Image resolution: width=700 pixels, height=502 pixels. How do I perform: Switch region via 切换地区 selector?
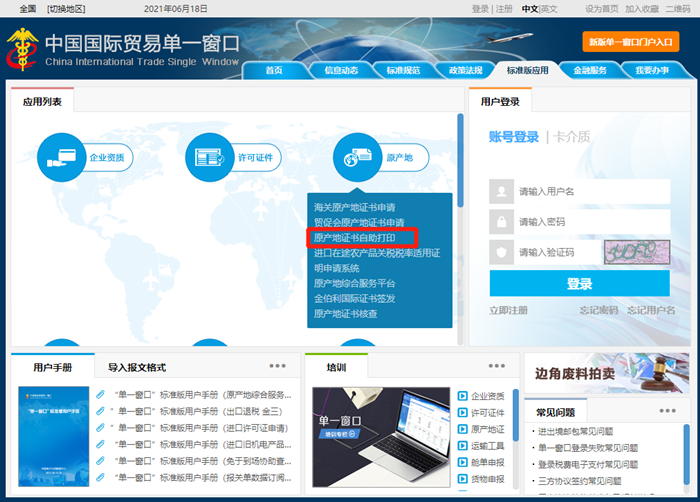[66, 8]
